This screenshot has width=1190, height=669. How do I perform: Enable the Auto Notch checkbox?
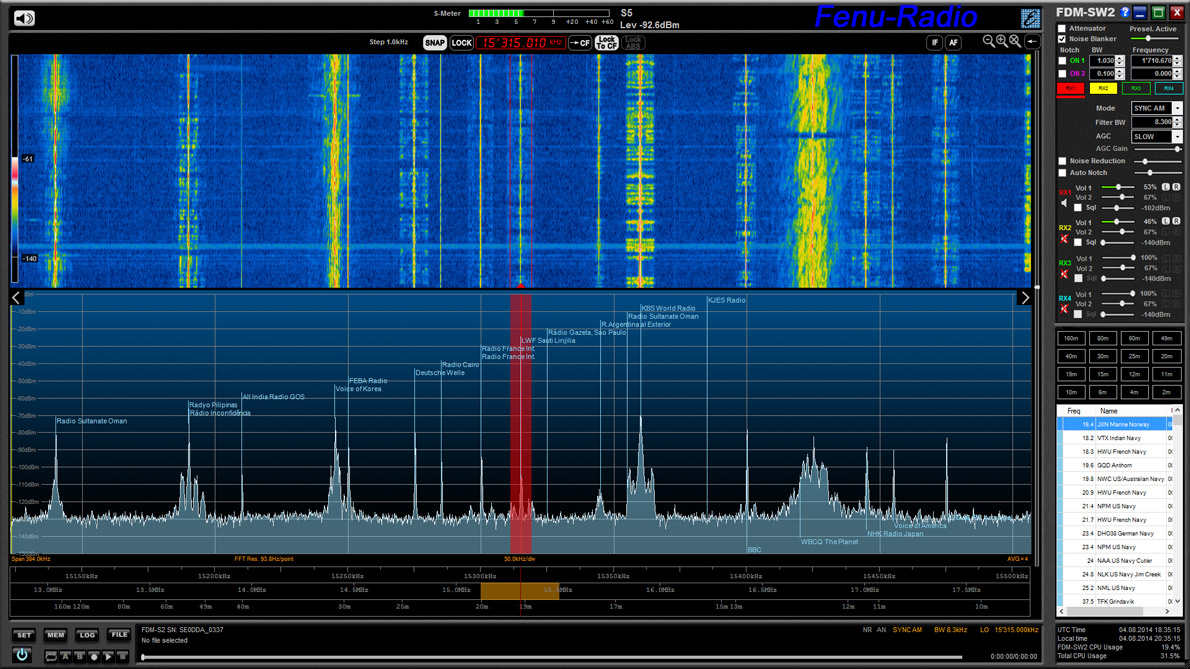click(x=1064, y=171)
